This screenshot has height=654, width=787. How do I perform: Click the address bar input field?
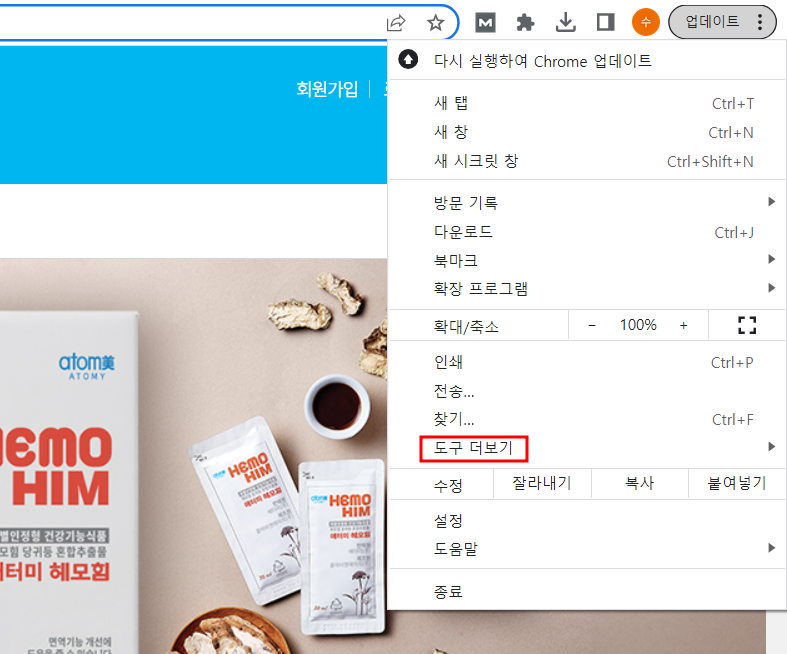click(191, 23)
